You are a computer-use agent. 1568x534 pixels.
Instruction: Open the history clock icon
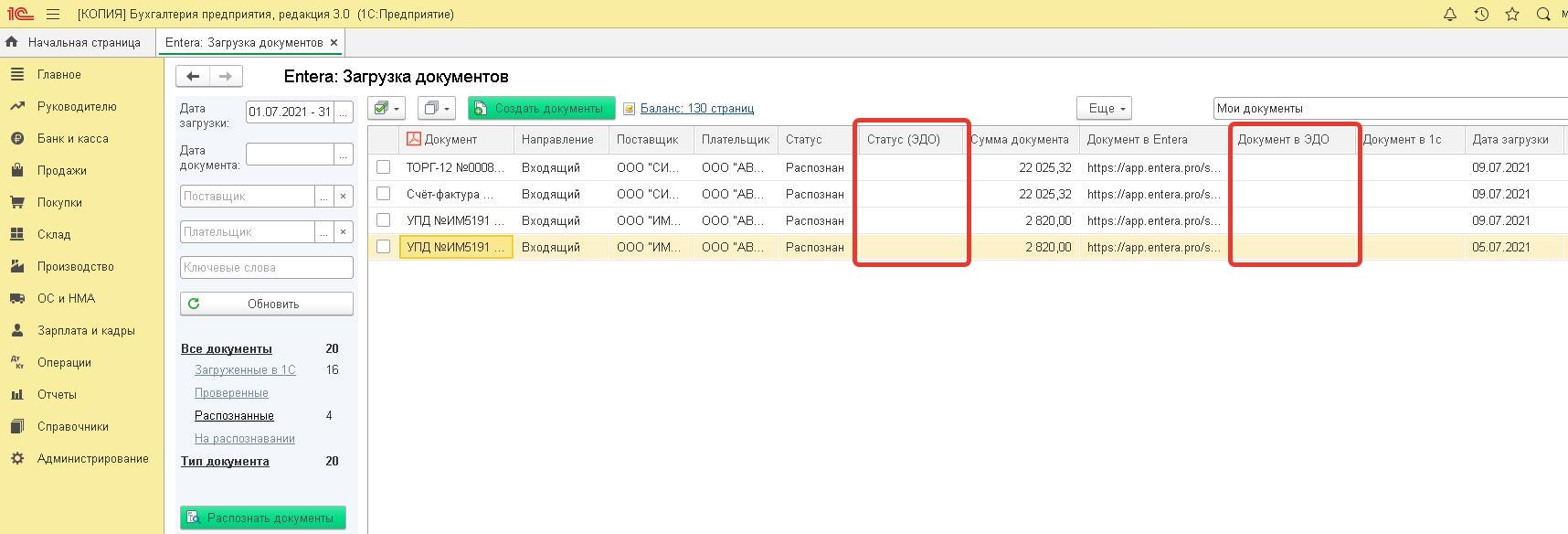(1481, 14)
